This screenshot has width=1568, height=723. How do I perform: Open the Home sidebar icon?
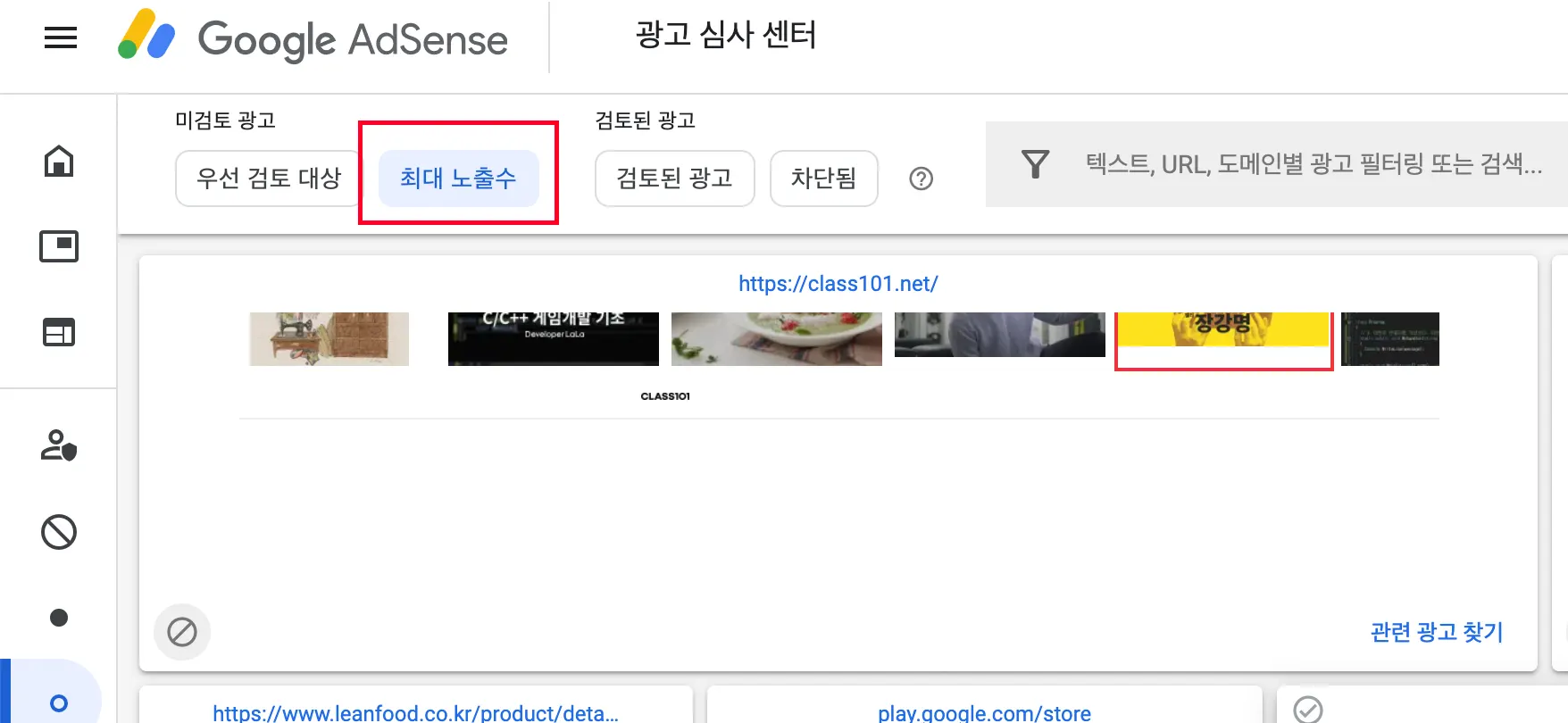click(59, 162)
